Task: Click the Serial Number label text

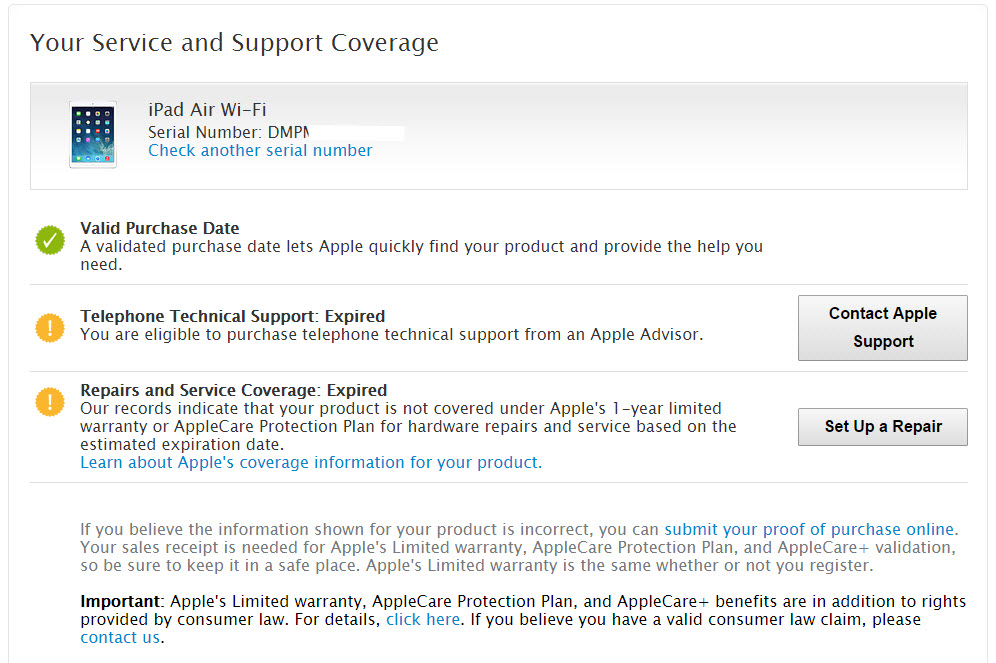Action: coord(205,132)
